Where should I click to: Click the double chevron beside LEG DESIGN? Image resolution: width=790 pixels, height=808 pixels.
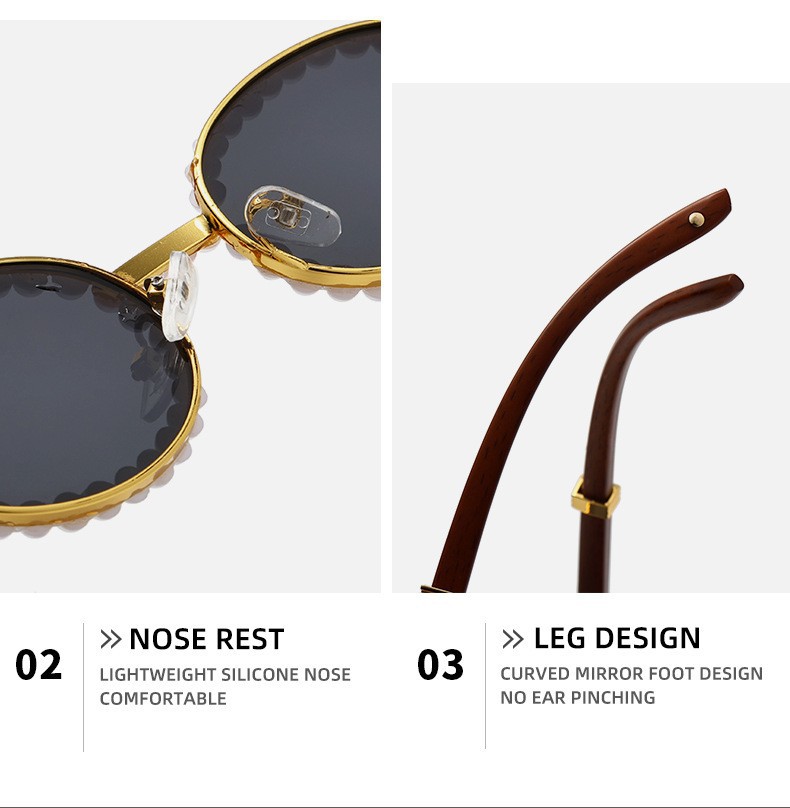point(512,639)
